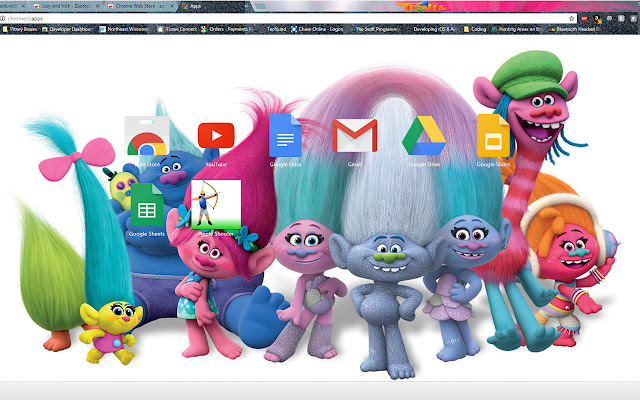Open the Gmail app
Viewport: 640px width, 400px height.
click(x=354, y=136)
